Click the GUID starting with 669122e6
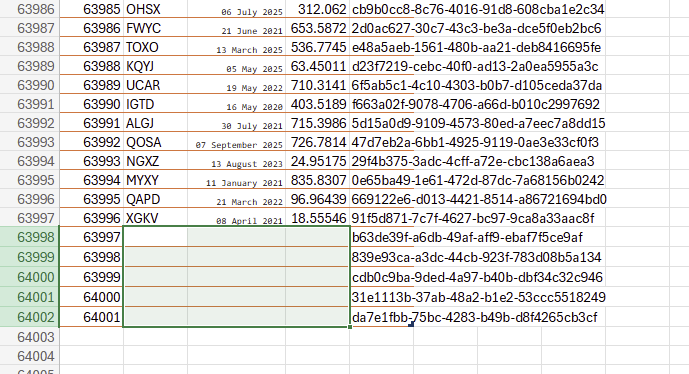Viewport: 689px width, 374px height. coord(479,199)
